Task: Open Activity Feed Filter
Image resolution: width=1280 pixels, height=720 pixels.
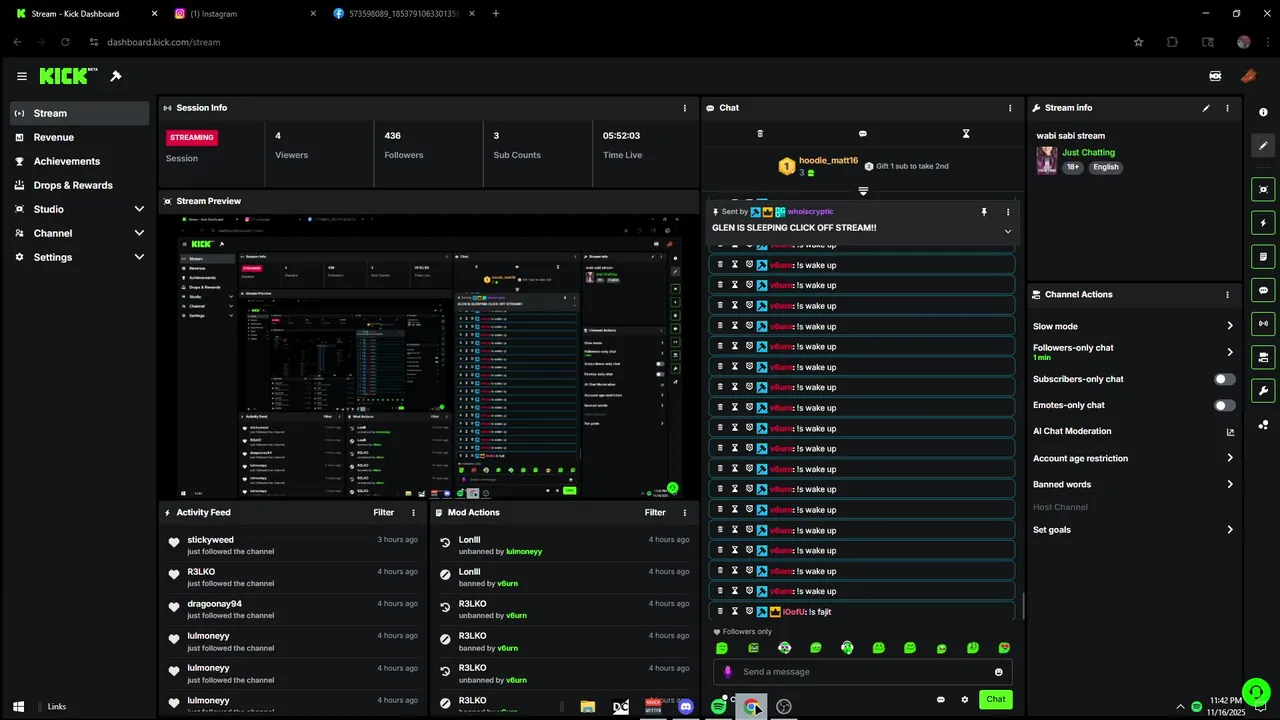Action: [384, 513]
